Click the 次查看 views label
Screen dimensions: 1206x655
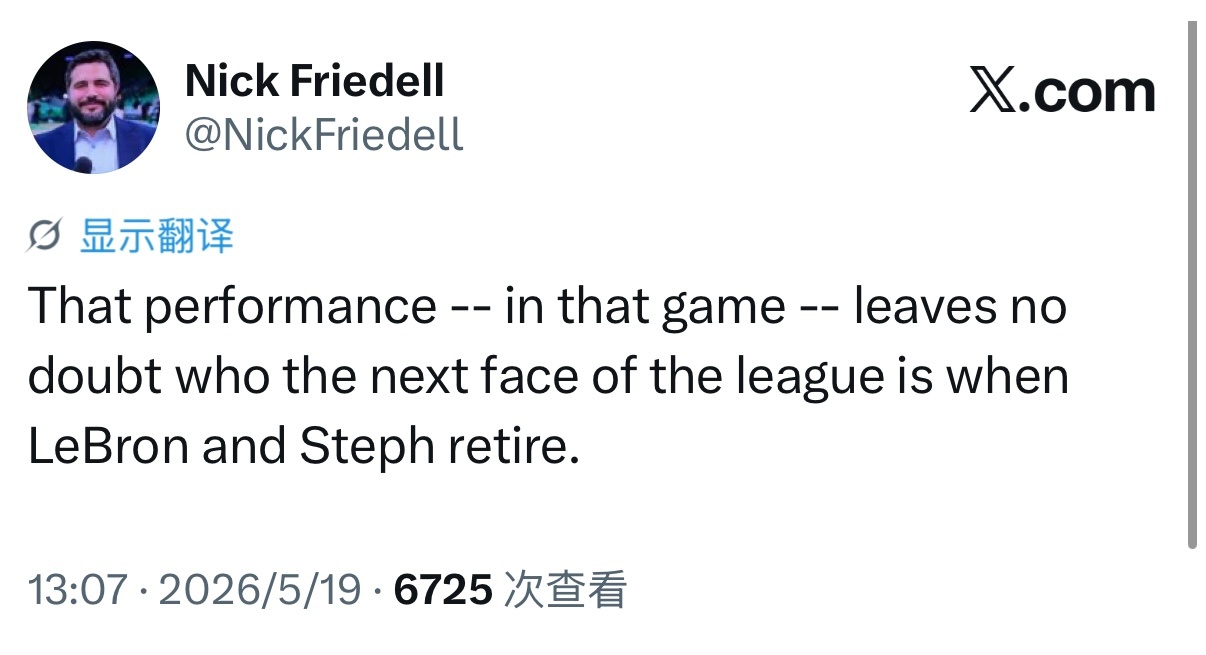[x=565, y=590]
